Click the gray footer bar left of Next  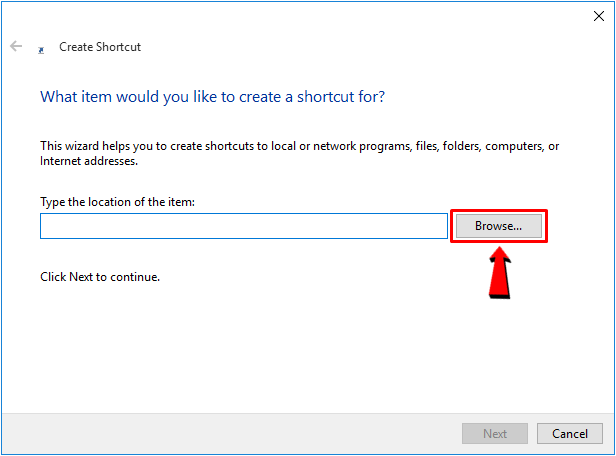pyautogui.click(x=230, y=434)
